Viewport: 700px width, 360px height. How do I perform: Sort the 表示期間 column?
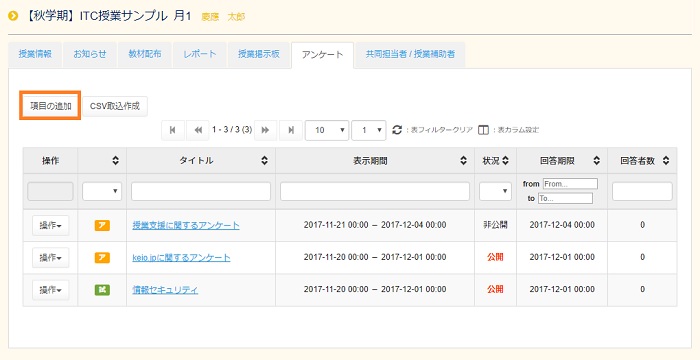click(463, 160)
